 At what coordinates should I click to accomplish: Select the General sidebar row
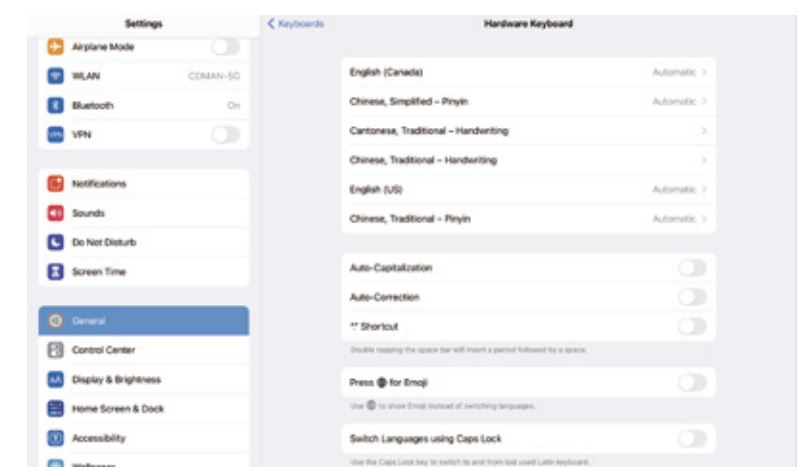pos(144,320)
